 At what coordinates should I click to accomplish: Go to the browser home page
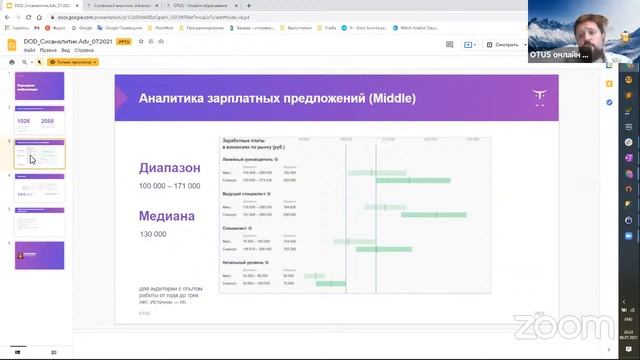click(x=39, y=17)
